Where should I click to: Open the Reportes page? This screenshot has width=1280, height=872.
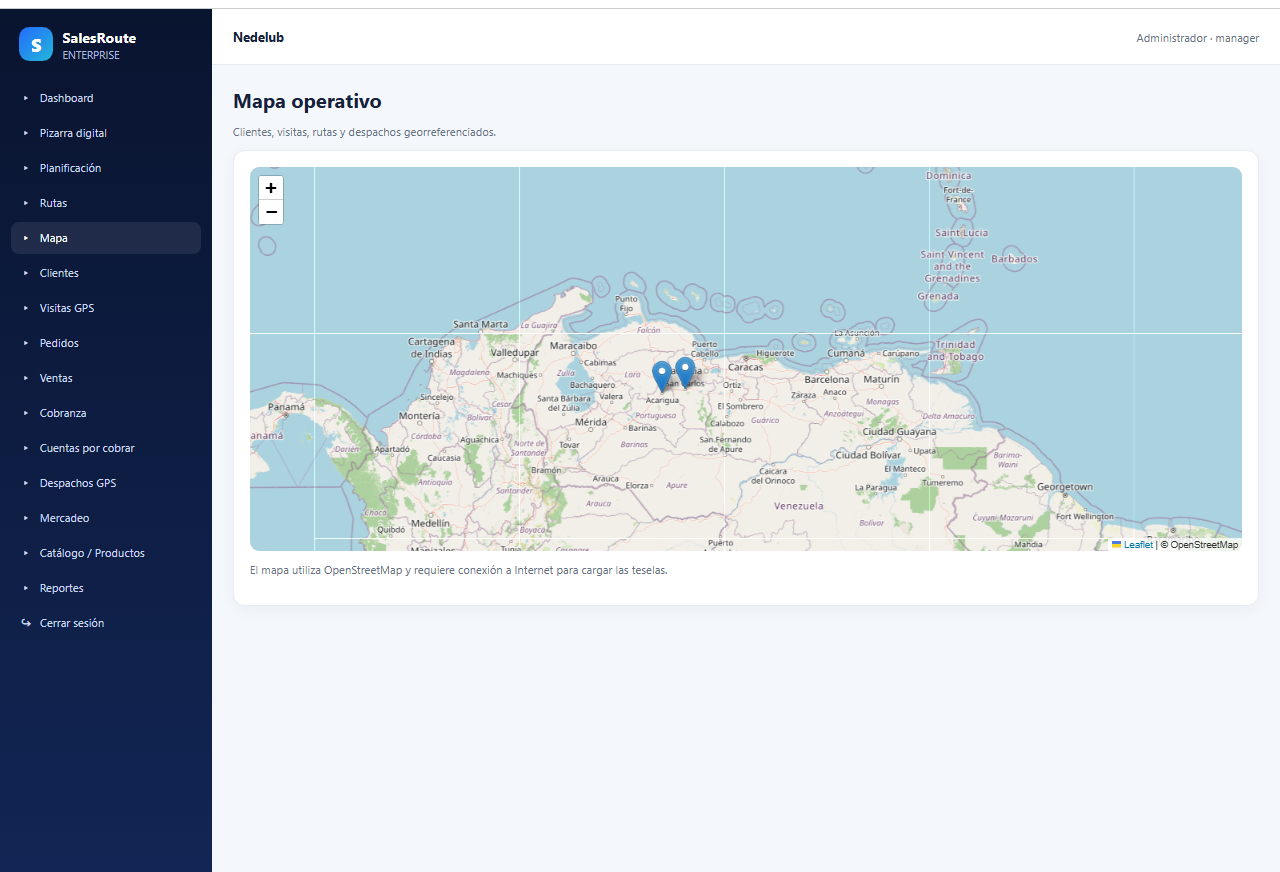tap(106, 588)
